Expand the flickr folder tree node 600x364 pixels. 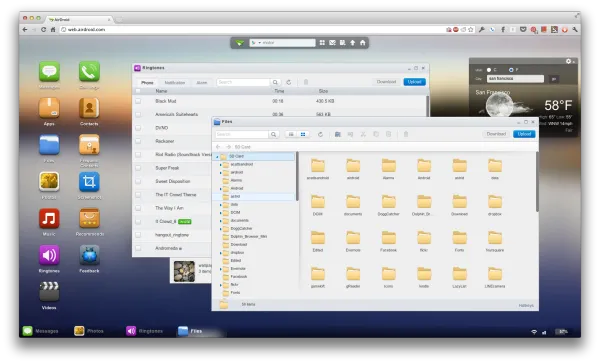pos(220,285)
